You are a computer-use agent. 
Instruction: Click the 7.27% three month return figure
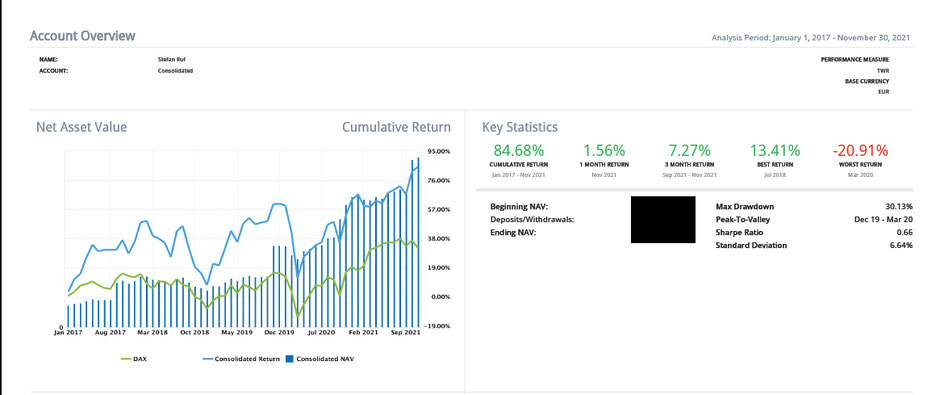[690, 150]
